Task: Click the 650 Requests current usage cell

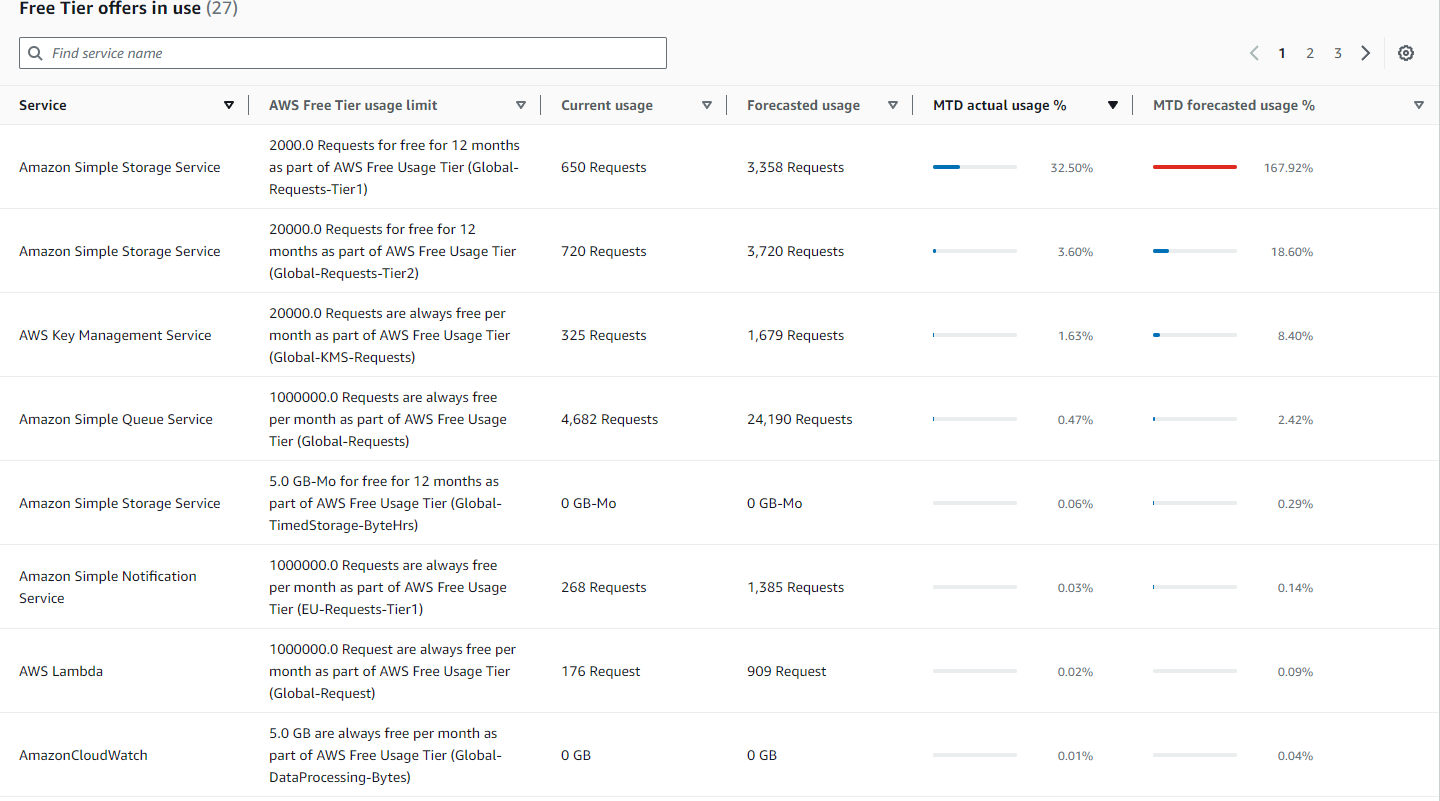Action: click(604, 167)
